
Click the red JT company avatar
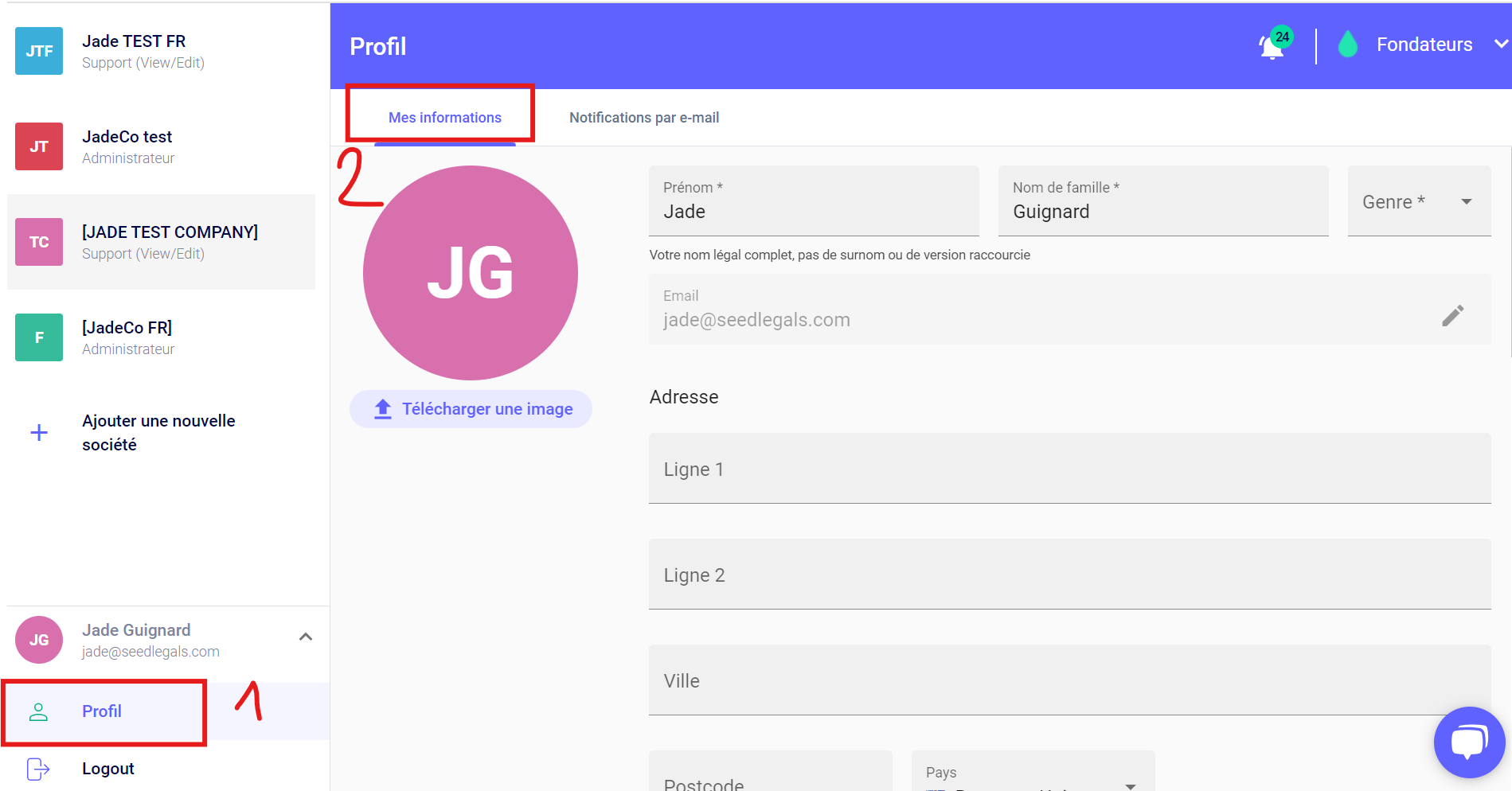pos(39,146)
